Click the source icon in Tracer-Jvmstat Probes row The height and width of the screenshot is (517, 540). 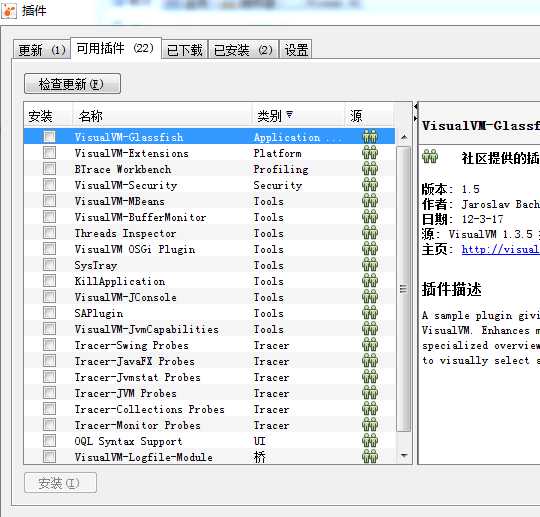click(370, 376)
